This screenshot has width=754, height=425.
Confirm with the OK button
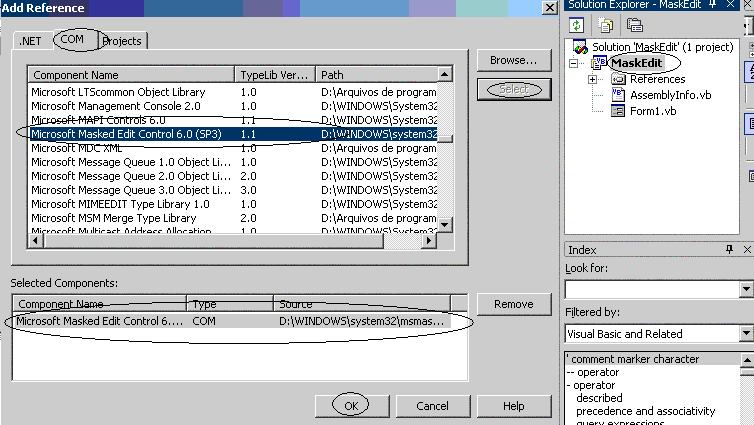tap(352, 406)
